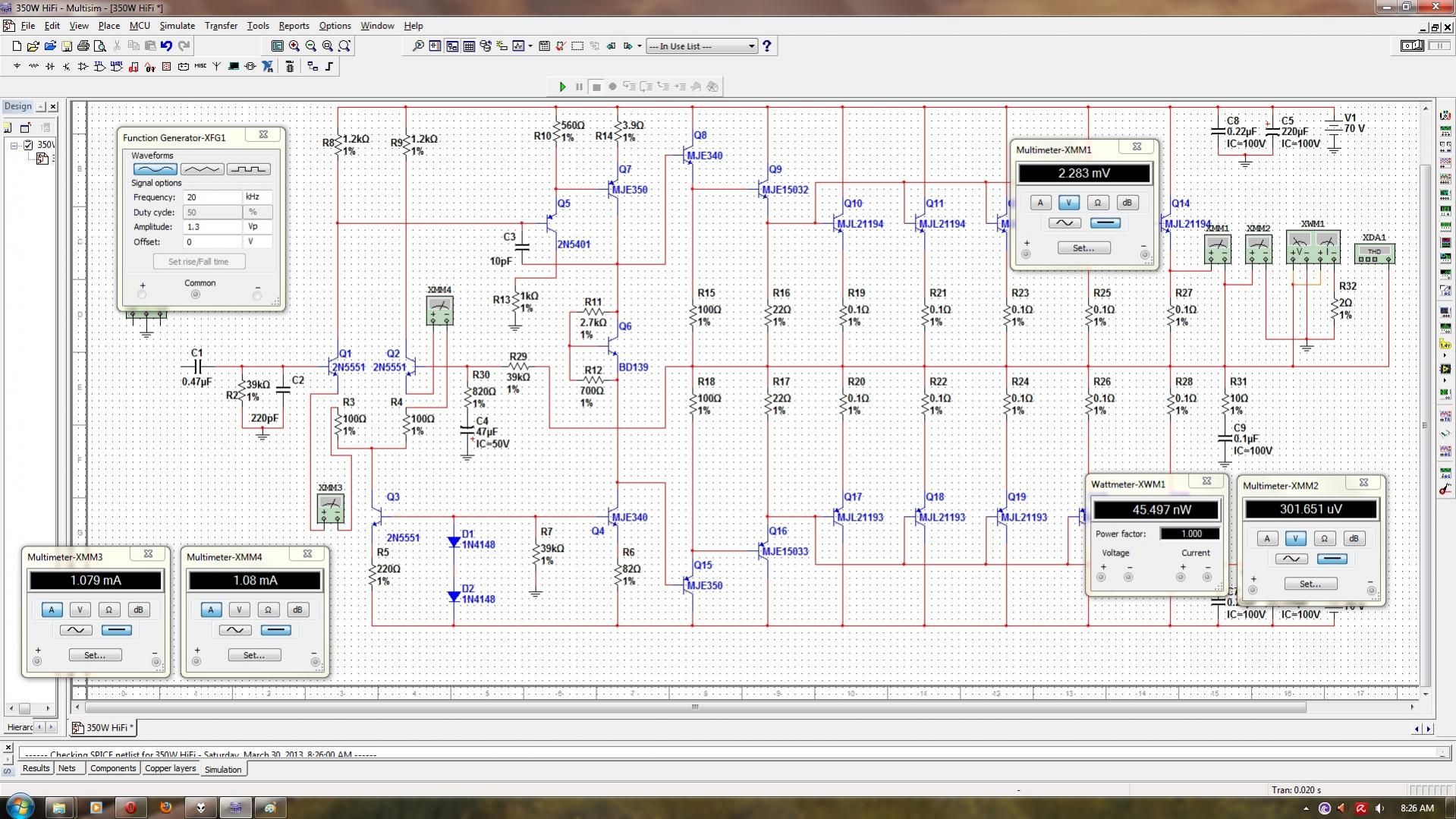Place a transistor component

coord(67,67)
